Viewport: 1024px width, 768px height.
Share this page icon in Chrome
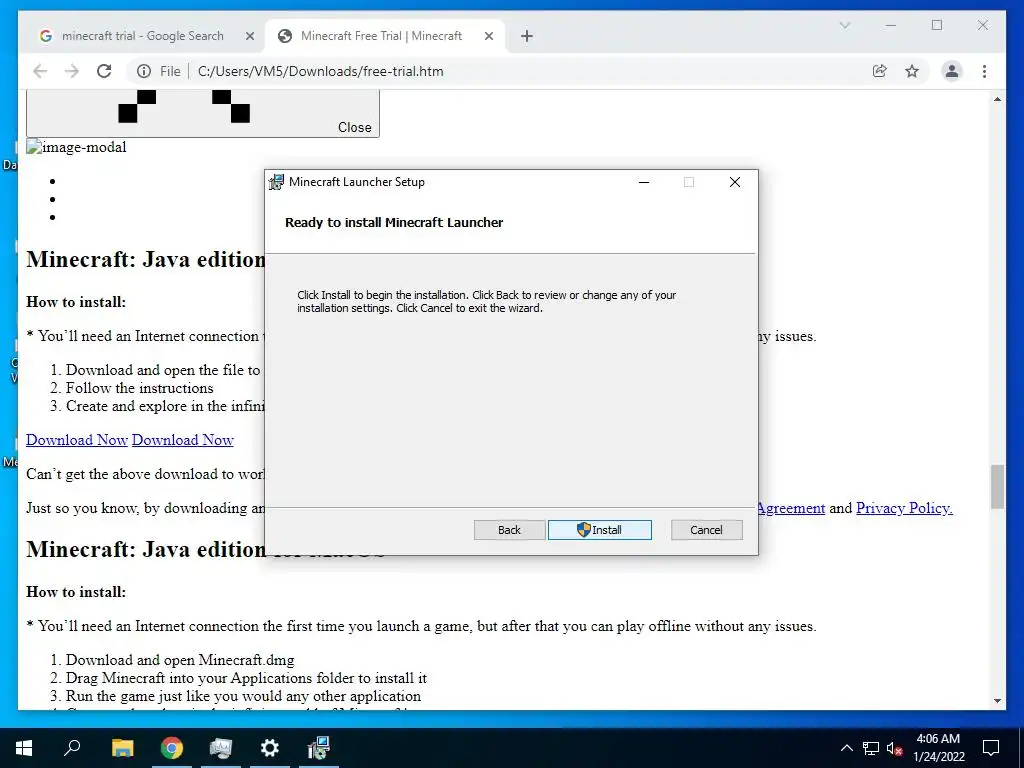[x=880, y=71]
